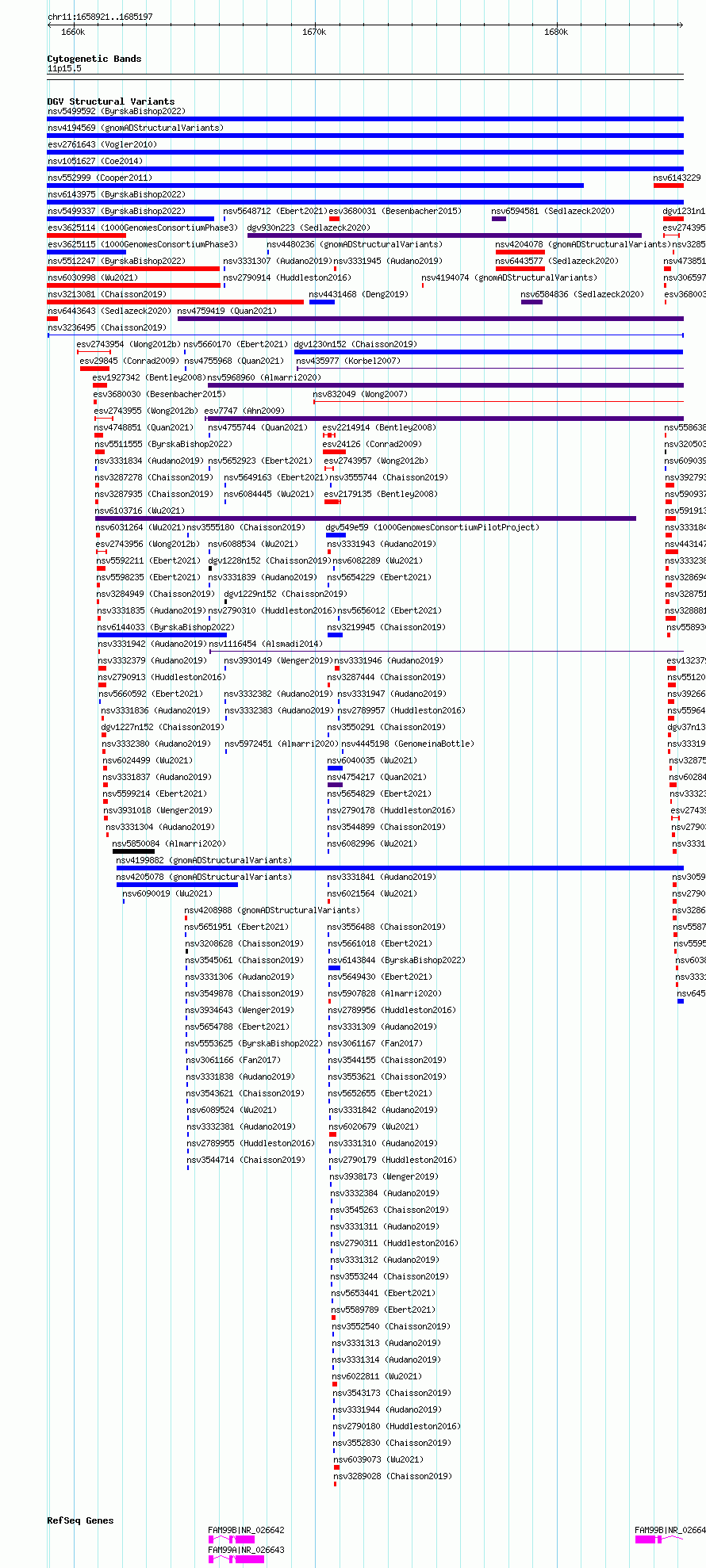Click the nsv6144033 (ByrskaBishop2022) label
Image resolution: width=706 pixels, height=1568 pixels.
pos(166,627)
